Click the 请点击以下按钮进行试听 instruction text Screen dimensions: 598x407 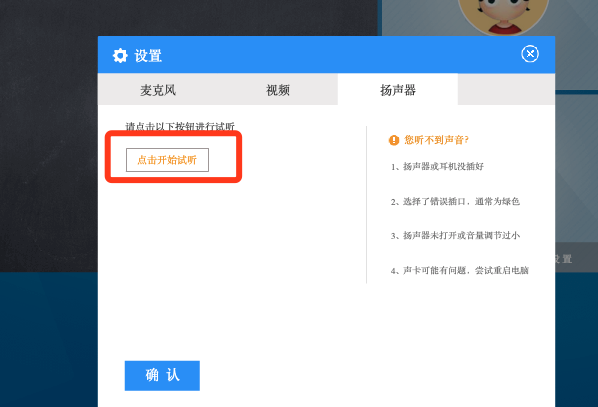pos(180,126)
